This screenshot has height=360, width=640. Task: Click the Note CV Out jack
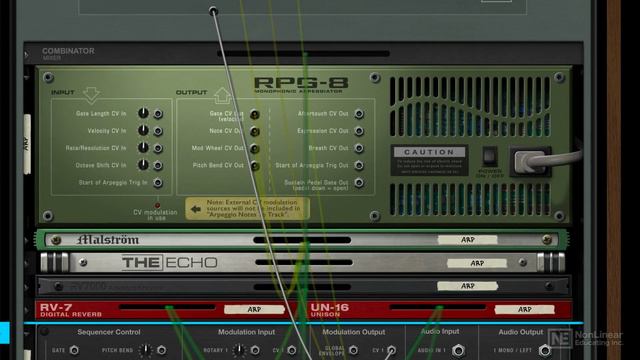tap(254, 131)
